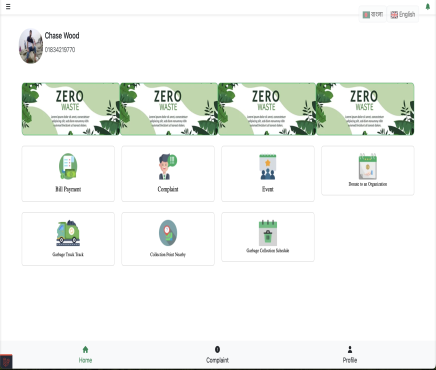This screenshot has width=436, height=370.
Task: Go to the Home tab
Action: (x=85, y=355)
